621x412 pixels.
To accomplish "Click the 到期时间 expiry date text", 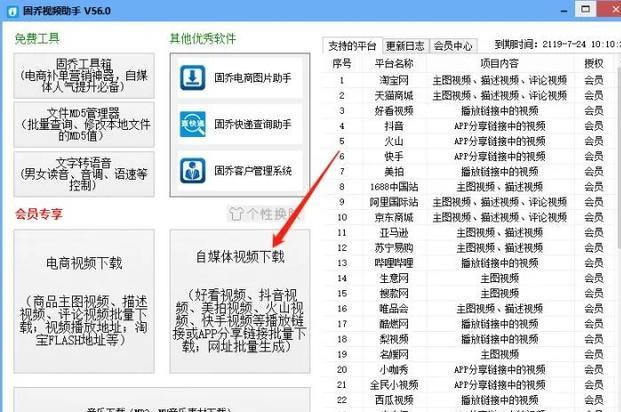I will pyautogui.click(x=557, y=44).
